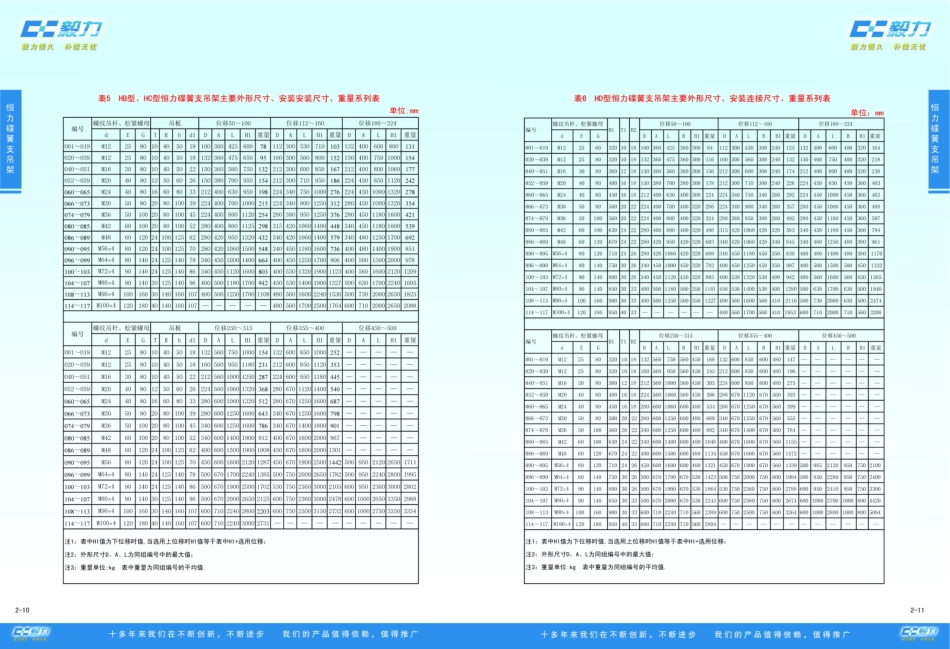Click the 表6 HD型 table title

(x=702, y=98)
